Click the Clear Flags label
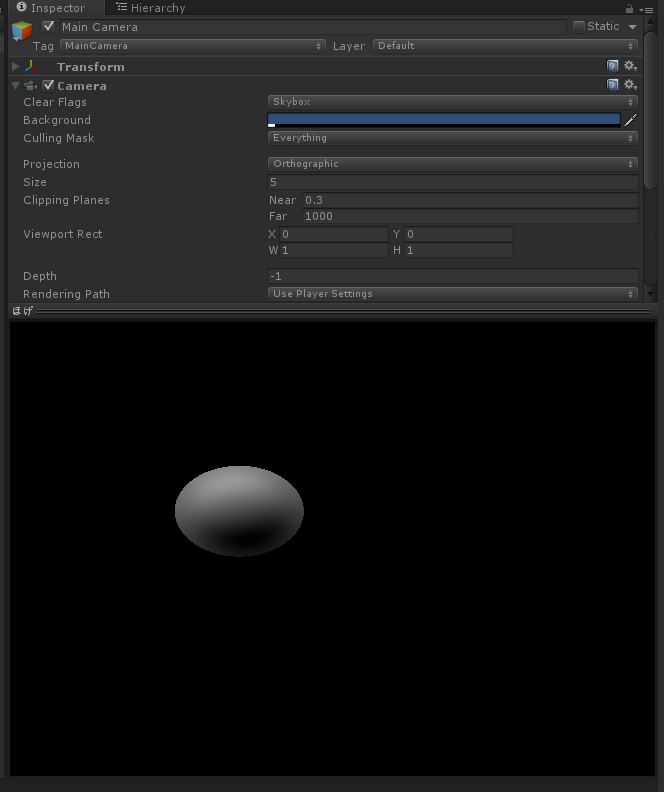 pyautogui.click(x=55, y=102)
